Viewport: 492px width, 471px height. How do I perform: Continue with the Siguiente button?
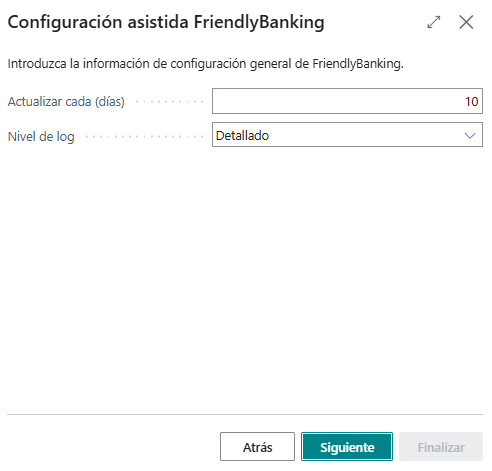pos(347,447)
